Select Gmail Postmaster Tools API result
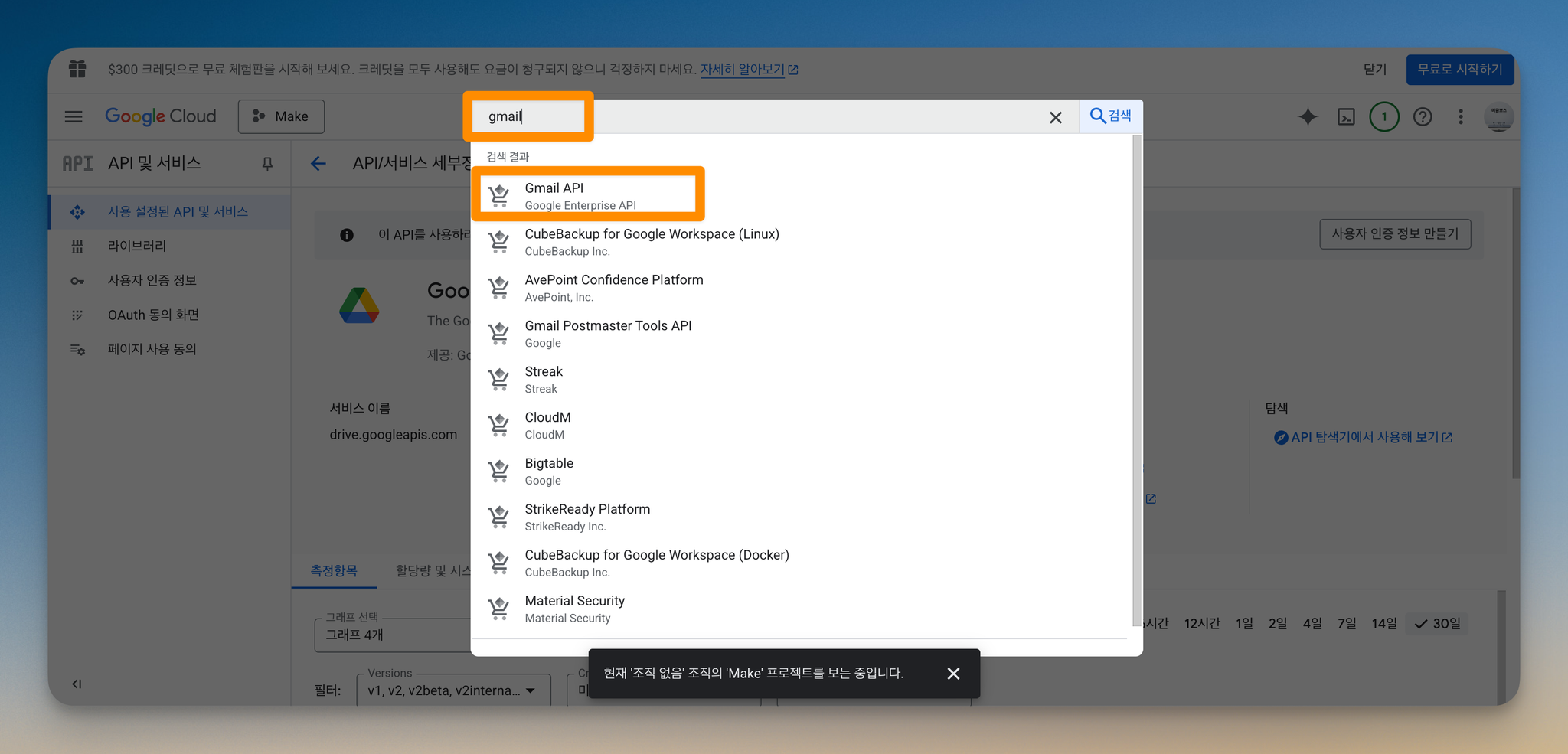Image resolution: width=1568 pixels, height=754 pixels. (x=801, y=334)
